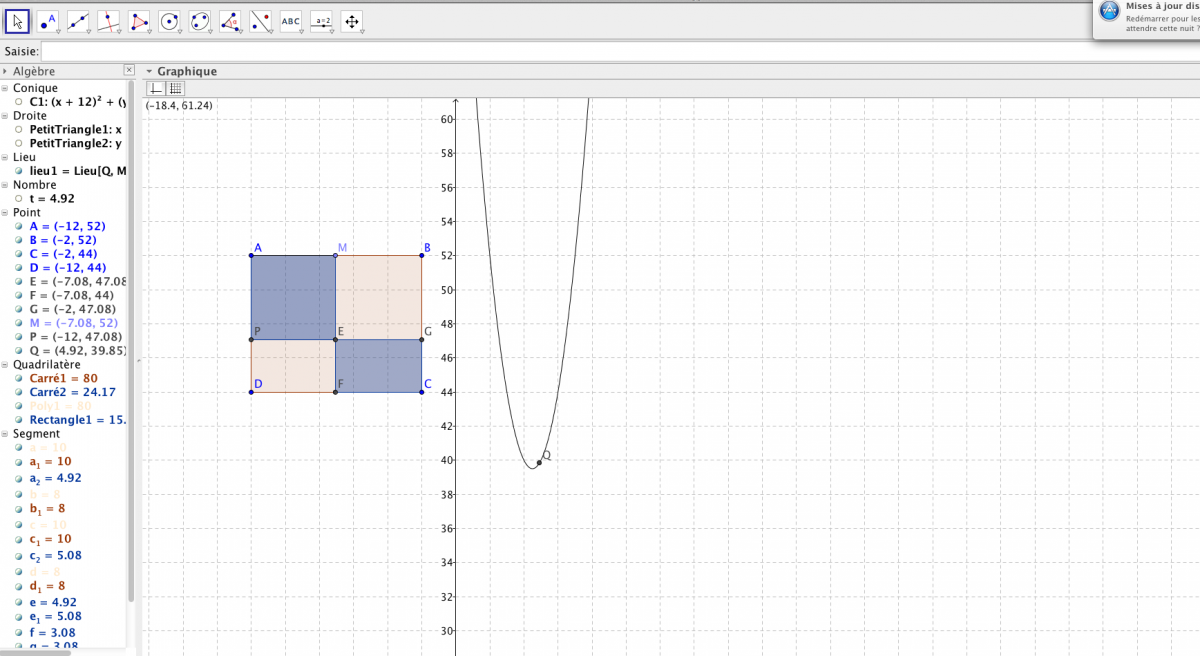The height and width of the screenshot is (656, 1200).
Task: Toggle visibility of conic C1
Action: point(19,102)
